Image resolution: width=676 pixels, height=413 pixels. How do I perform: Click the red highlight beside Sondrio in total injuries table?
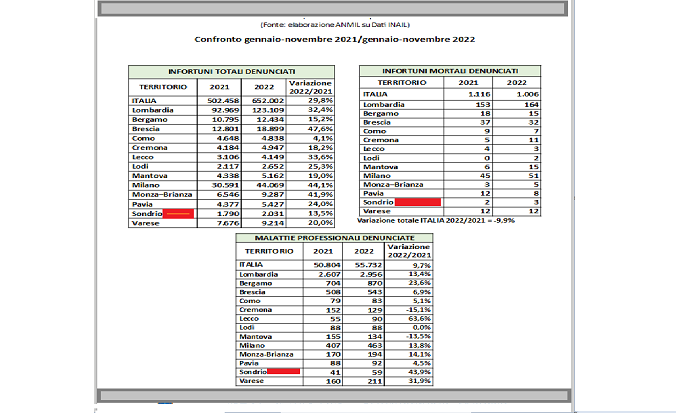[x=177, y=214]
